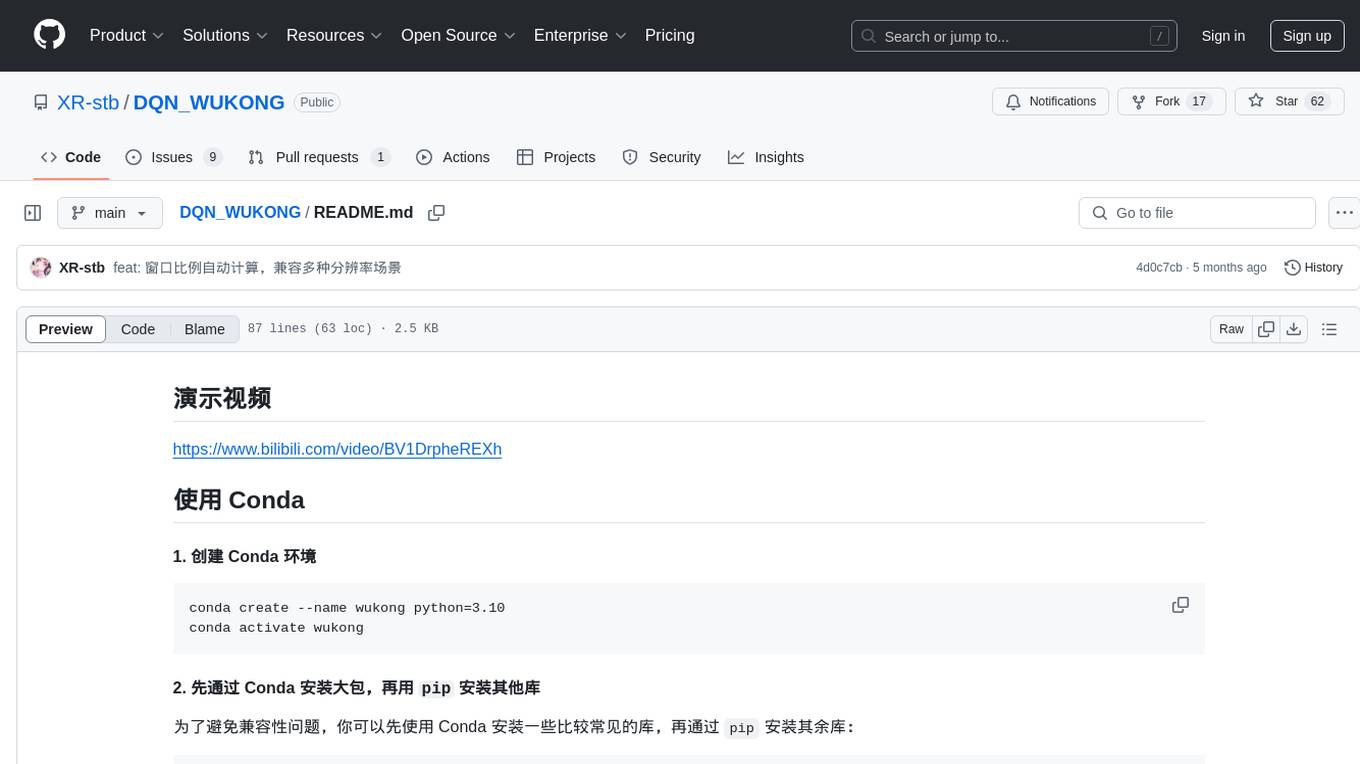Switch to the Projects tab
The height and width of the screenshot is (764, 1360).
555,157
